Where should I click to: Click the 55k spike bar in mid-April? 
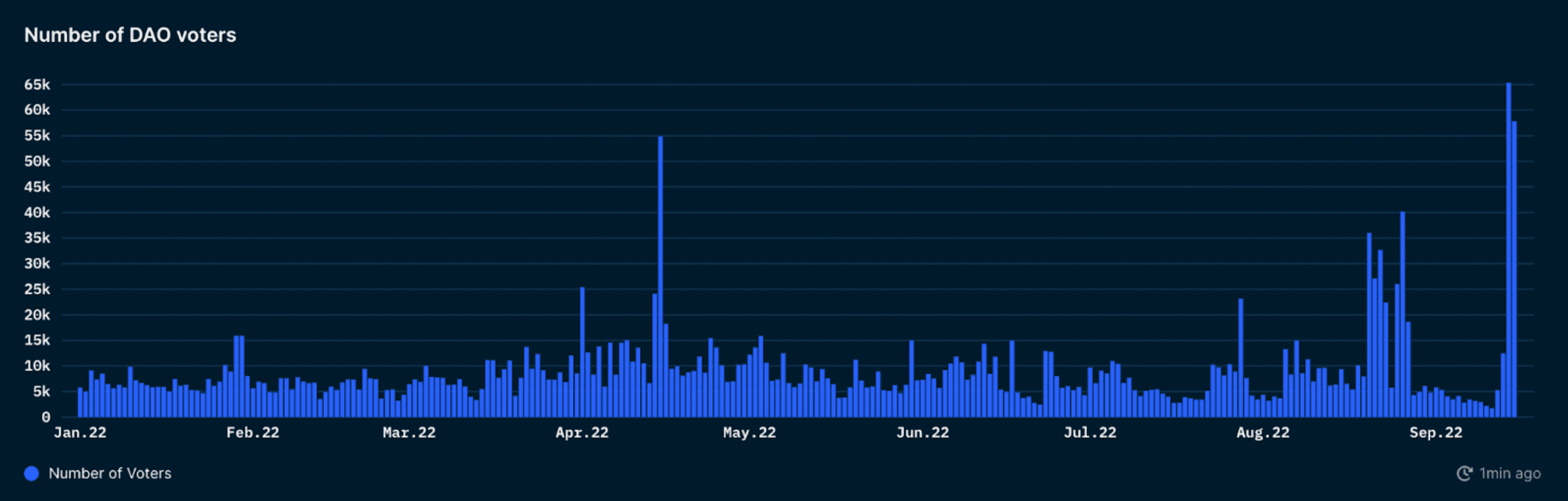(x=660, y=277)
